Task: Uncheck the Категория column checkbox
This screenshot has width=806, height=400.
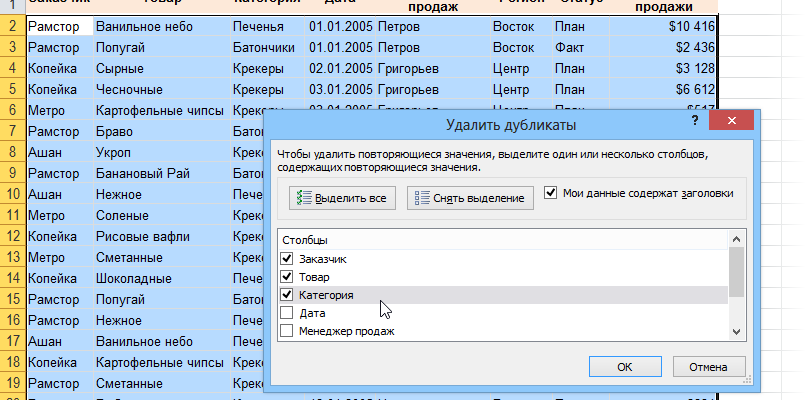Action: pos(288,295)
